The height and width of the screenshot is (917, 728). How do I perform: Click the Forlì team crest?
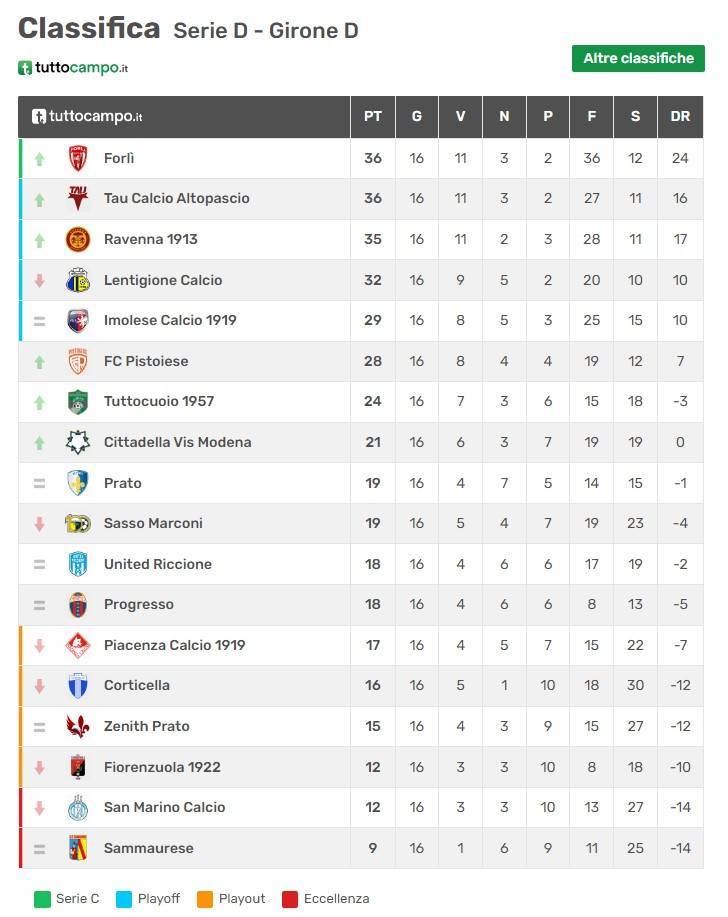click(x=78, y=158)
